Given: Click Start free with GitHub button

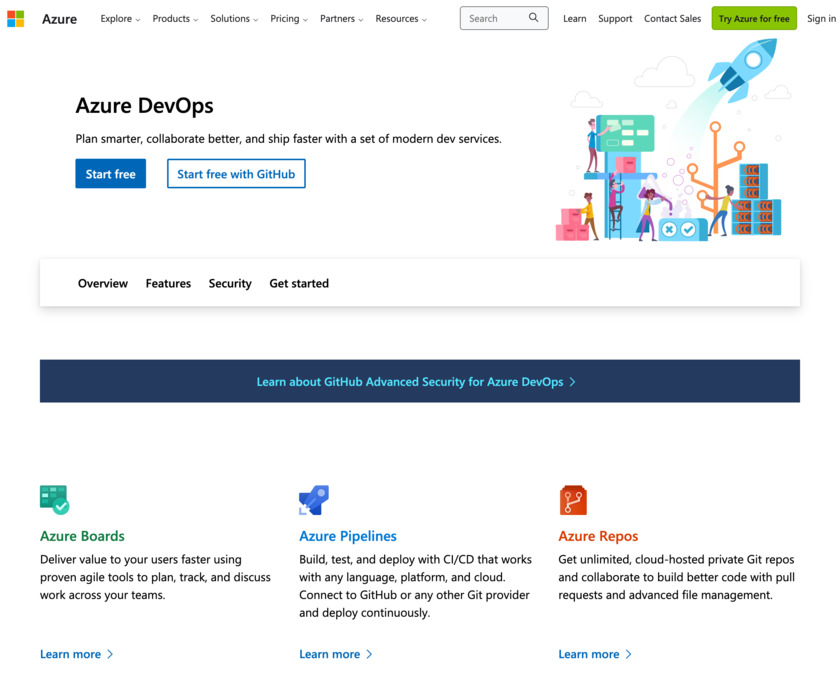Looking at the screenshot, I should pos(236,174).
